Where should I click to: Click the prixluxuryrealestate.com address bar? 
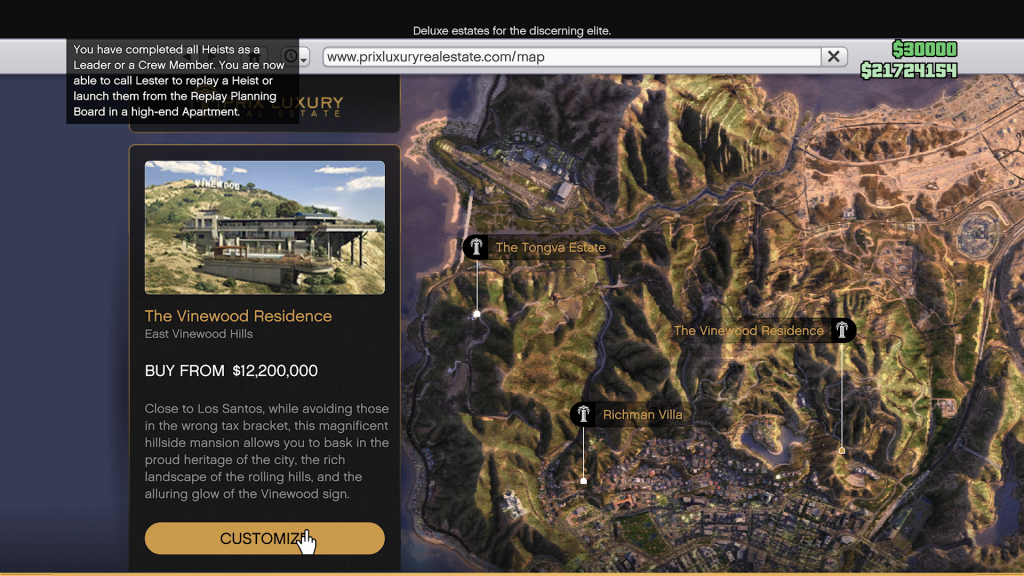570,57
